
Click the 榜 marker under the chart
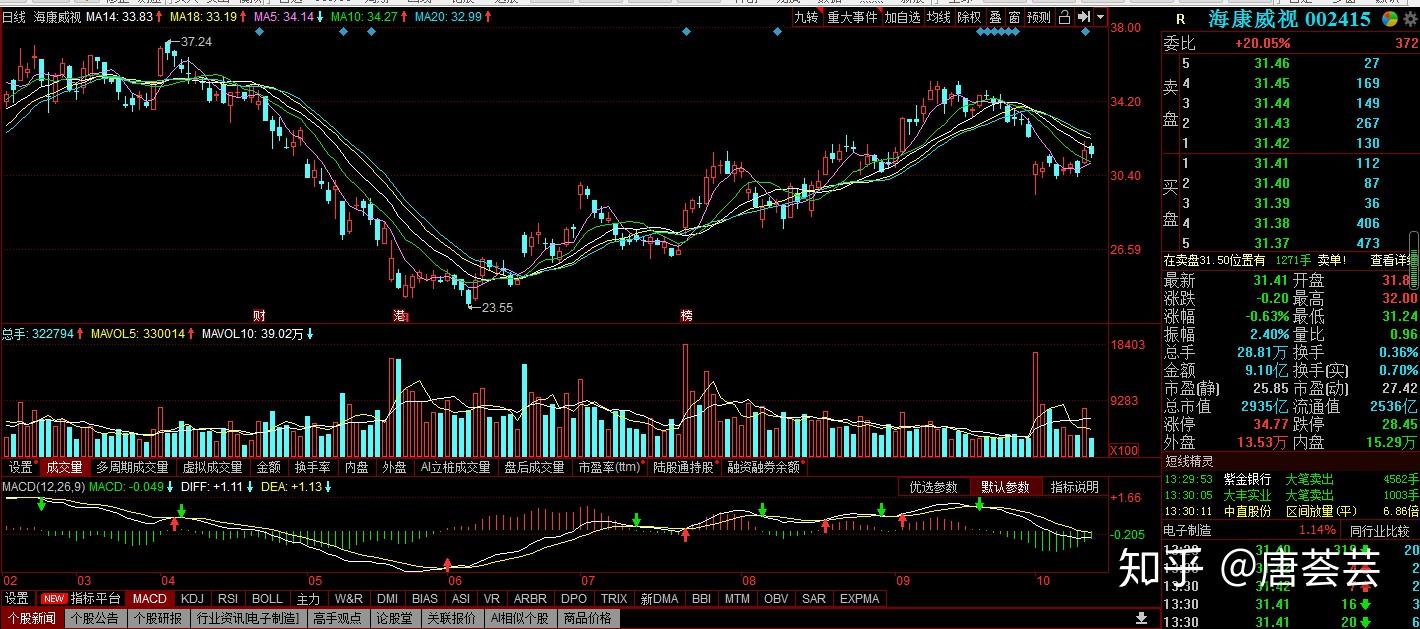[x=686, y=315]
